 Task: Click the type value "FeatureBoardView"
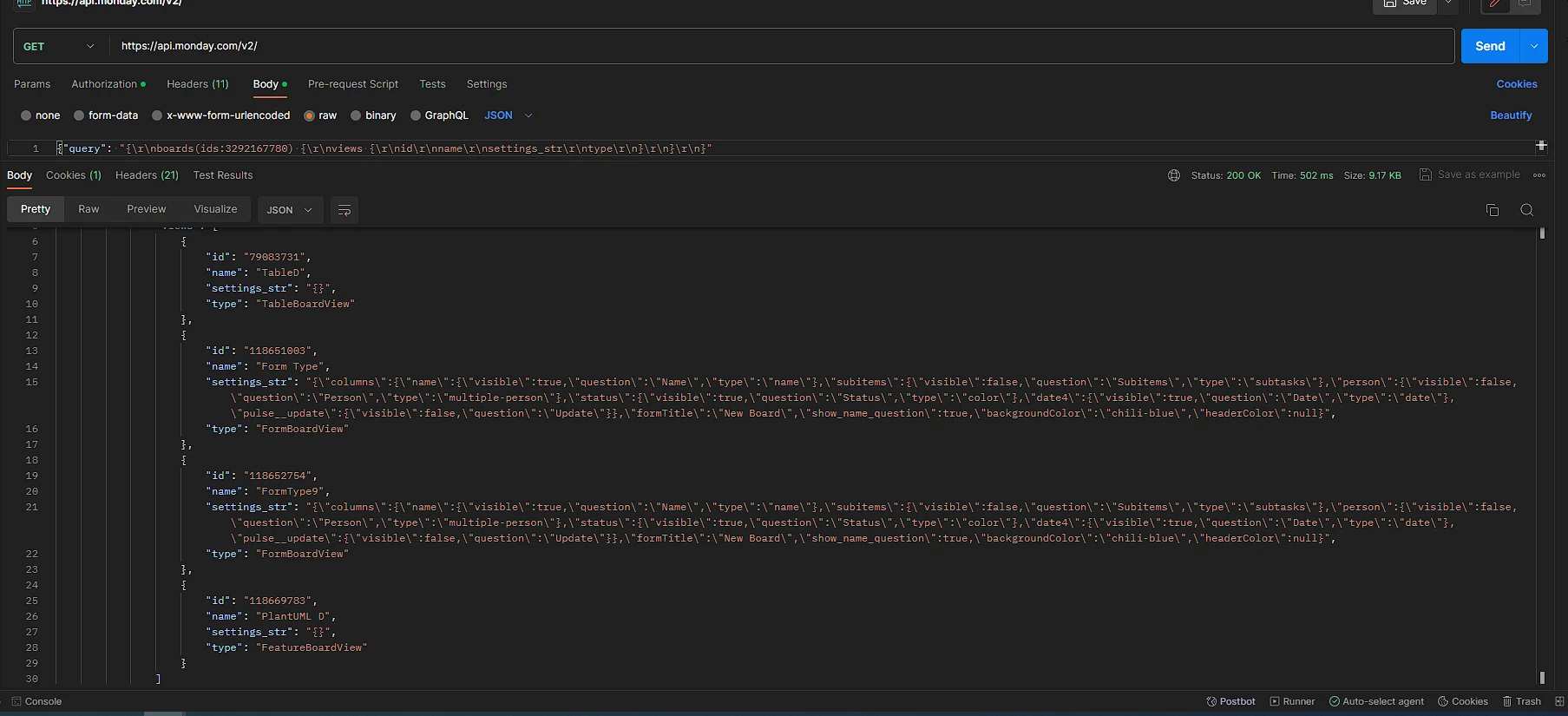click(x=312, y=647)
